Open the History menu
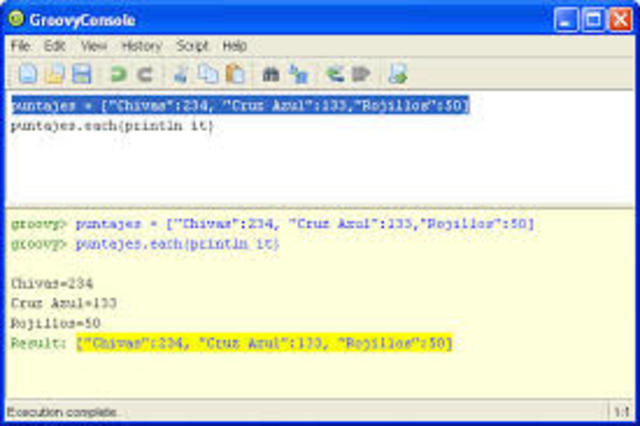This screenshot has height=426, width=640. 142,45
